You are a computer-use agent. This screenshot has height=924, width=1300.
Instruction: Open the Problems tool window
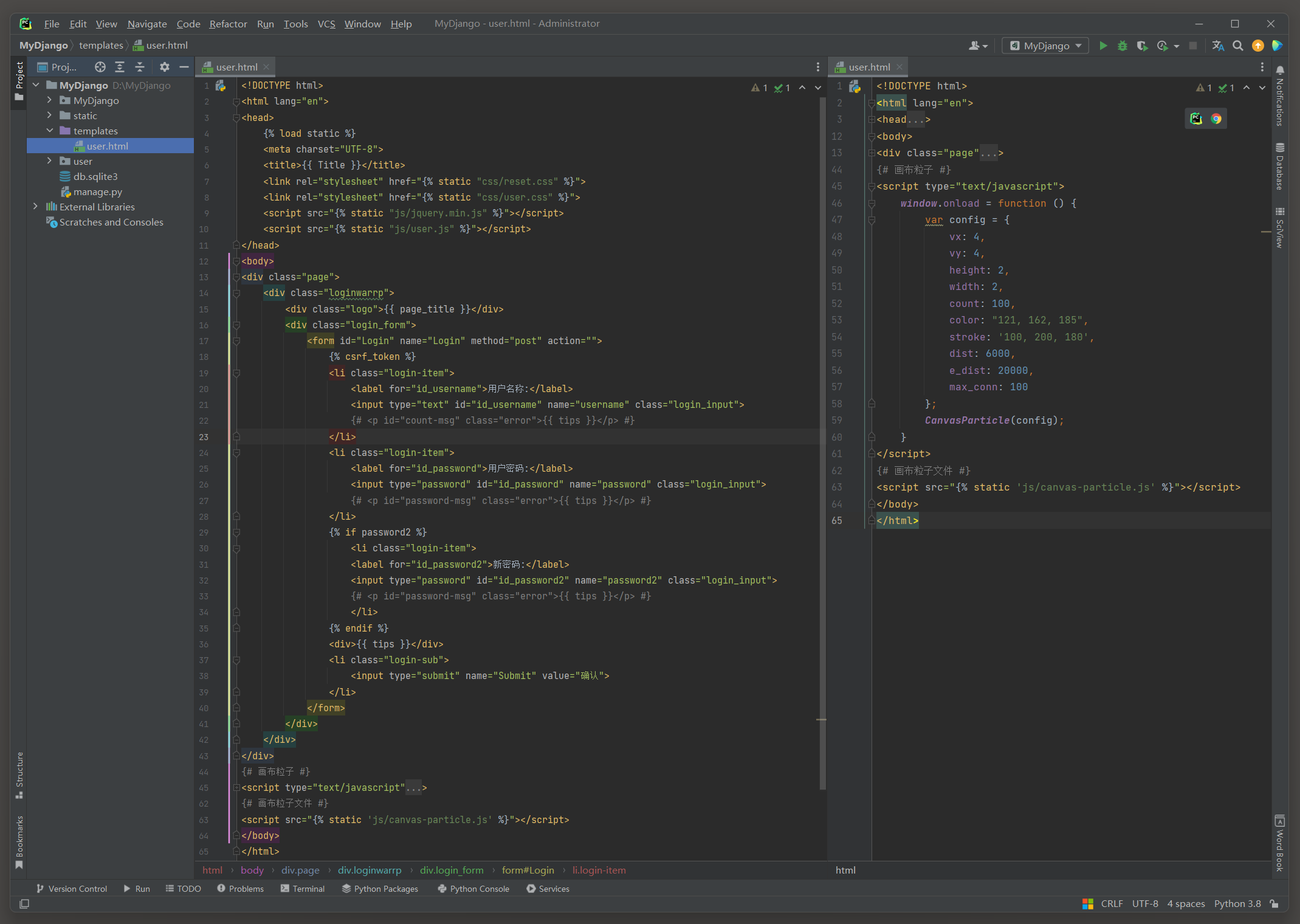[x=240, y=889]
